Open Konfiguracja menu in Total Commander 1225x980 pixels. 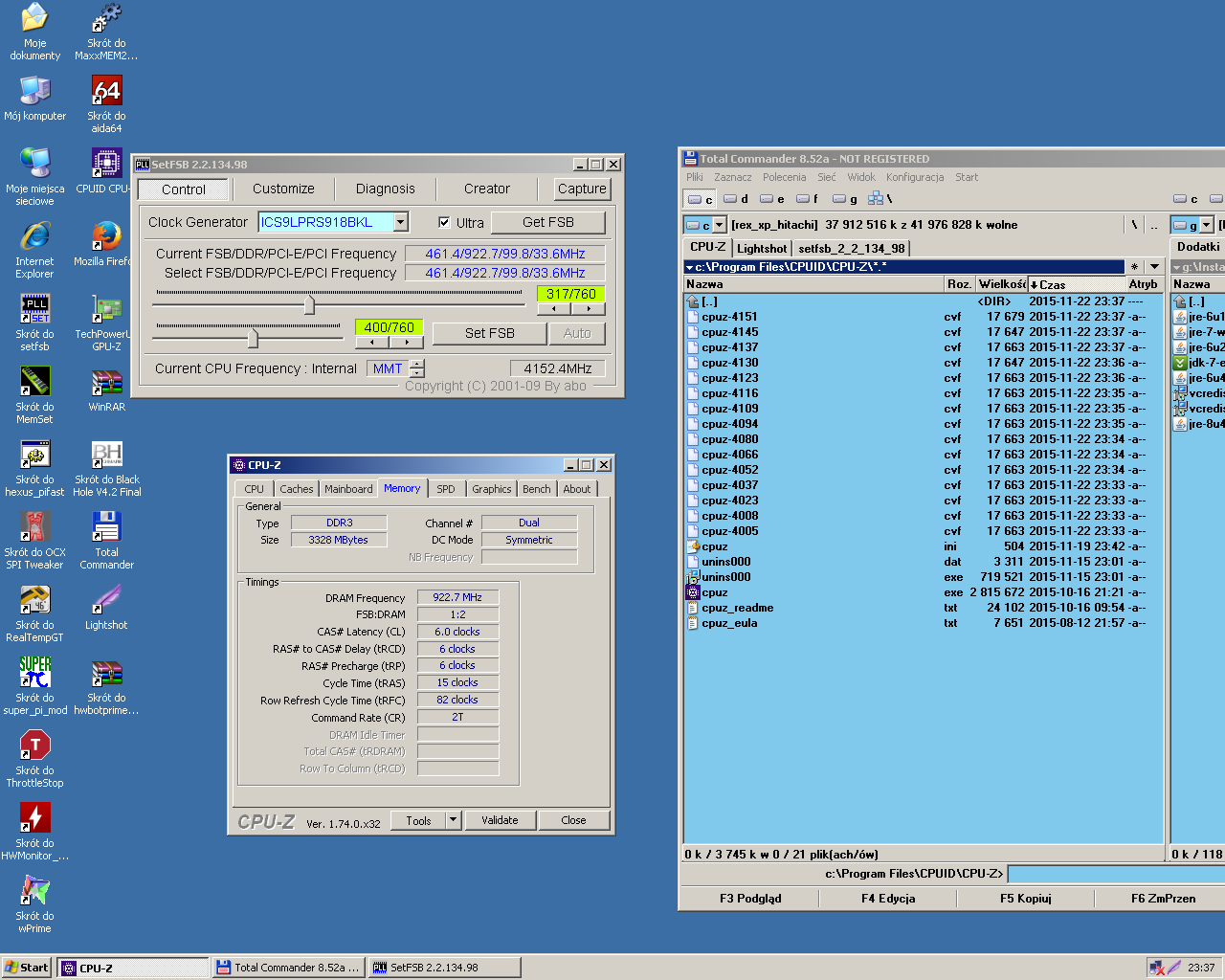point(915,177)
